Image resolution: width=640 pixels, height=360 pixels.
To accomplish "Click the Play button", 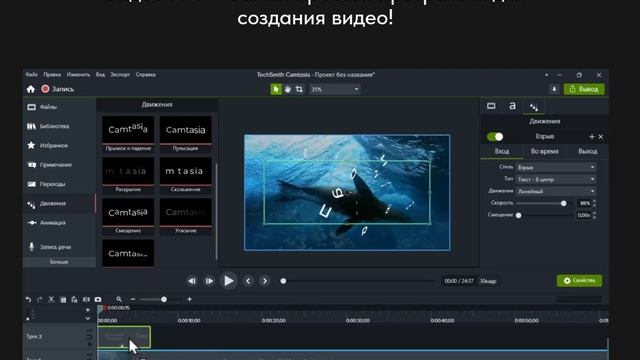I will pos(229,281).
